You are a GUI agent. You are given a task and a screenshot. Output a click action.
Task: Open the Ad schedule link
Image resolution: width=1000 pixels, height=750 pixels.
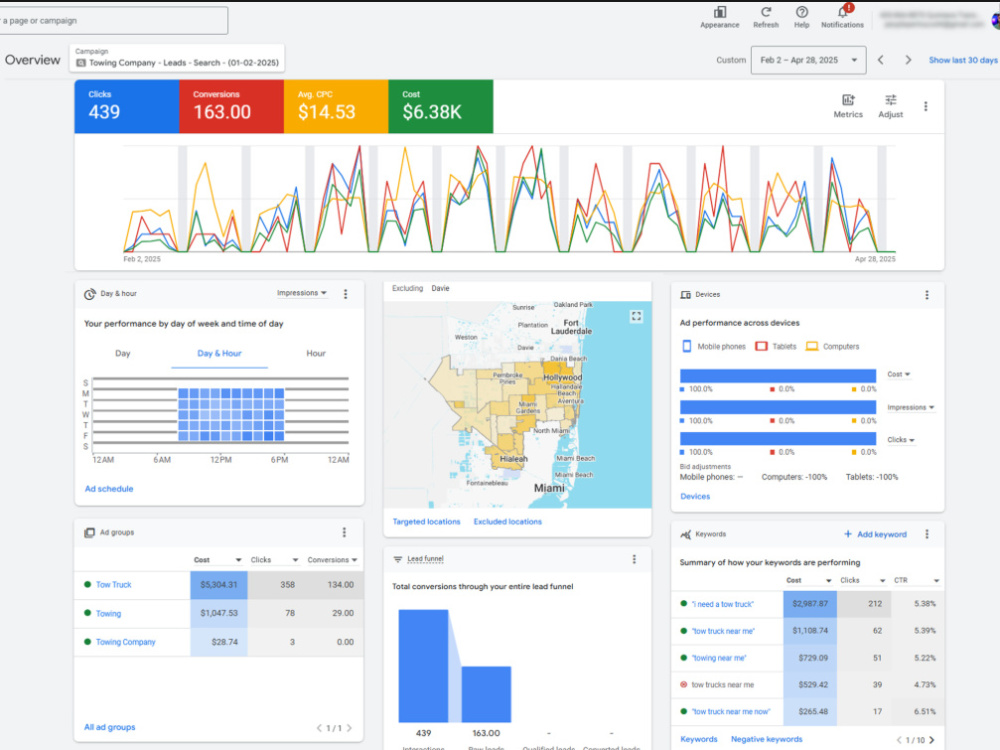pyautogui.click(x=109, y=489)
